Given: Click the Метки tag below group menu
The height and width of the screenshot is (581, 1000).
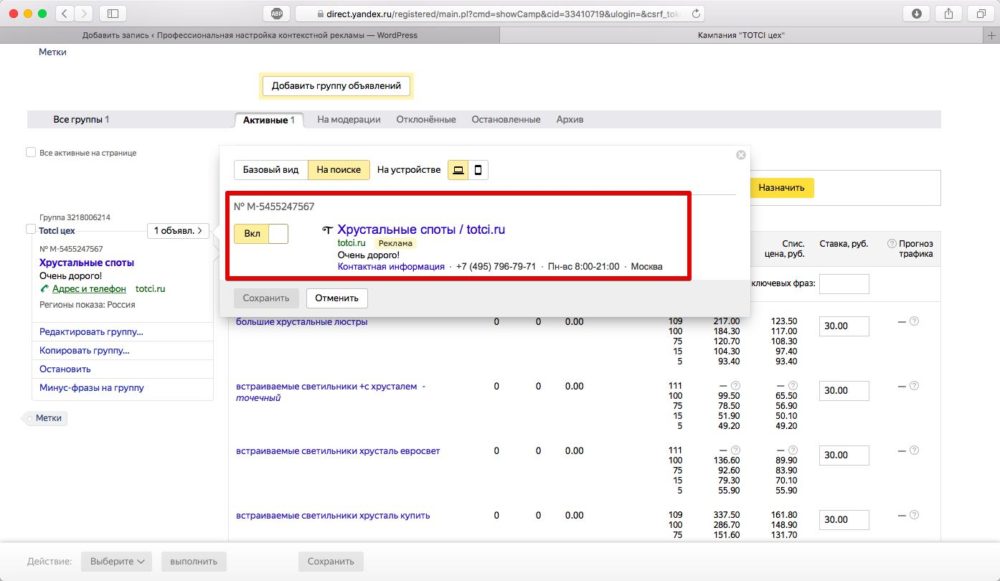Looking at the screenshot, I should pos(48,418).
